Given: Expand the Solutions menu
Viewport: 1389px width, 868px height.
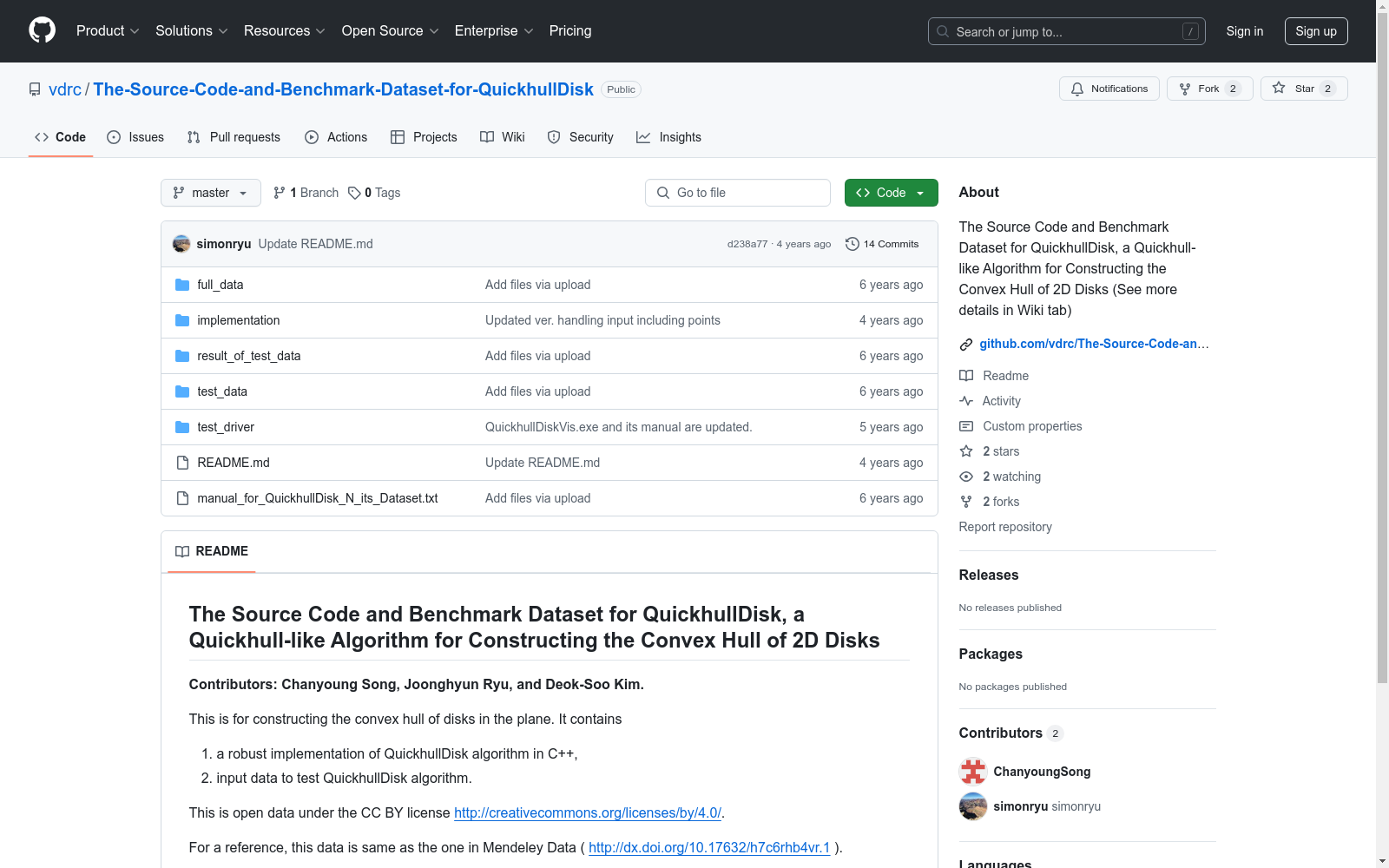Looking at the screenshot, I should point(192,31).
